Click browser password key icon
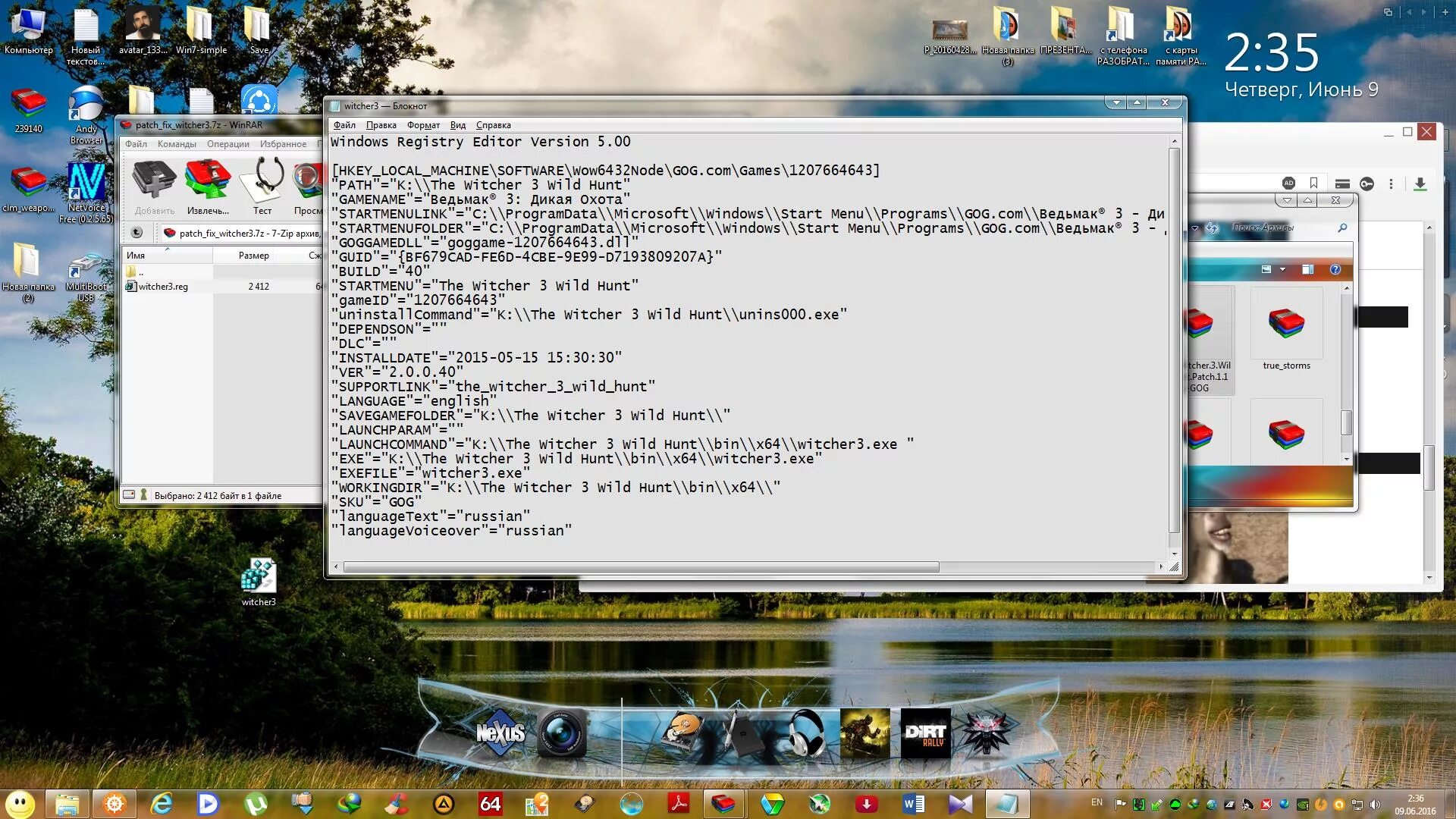 tap(1367, 184)
